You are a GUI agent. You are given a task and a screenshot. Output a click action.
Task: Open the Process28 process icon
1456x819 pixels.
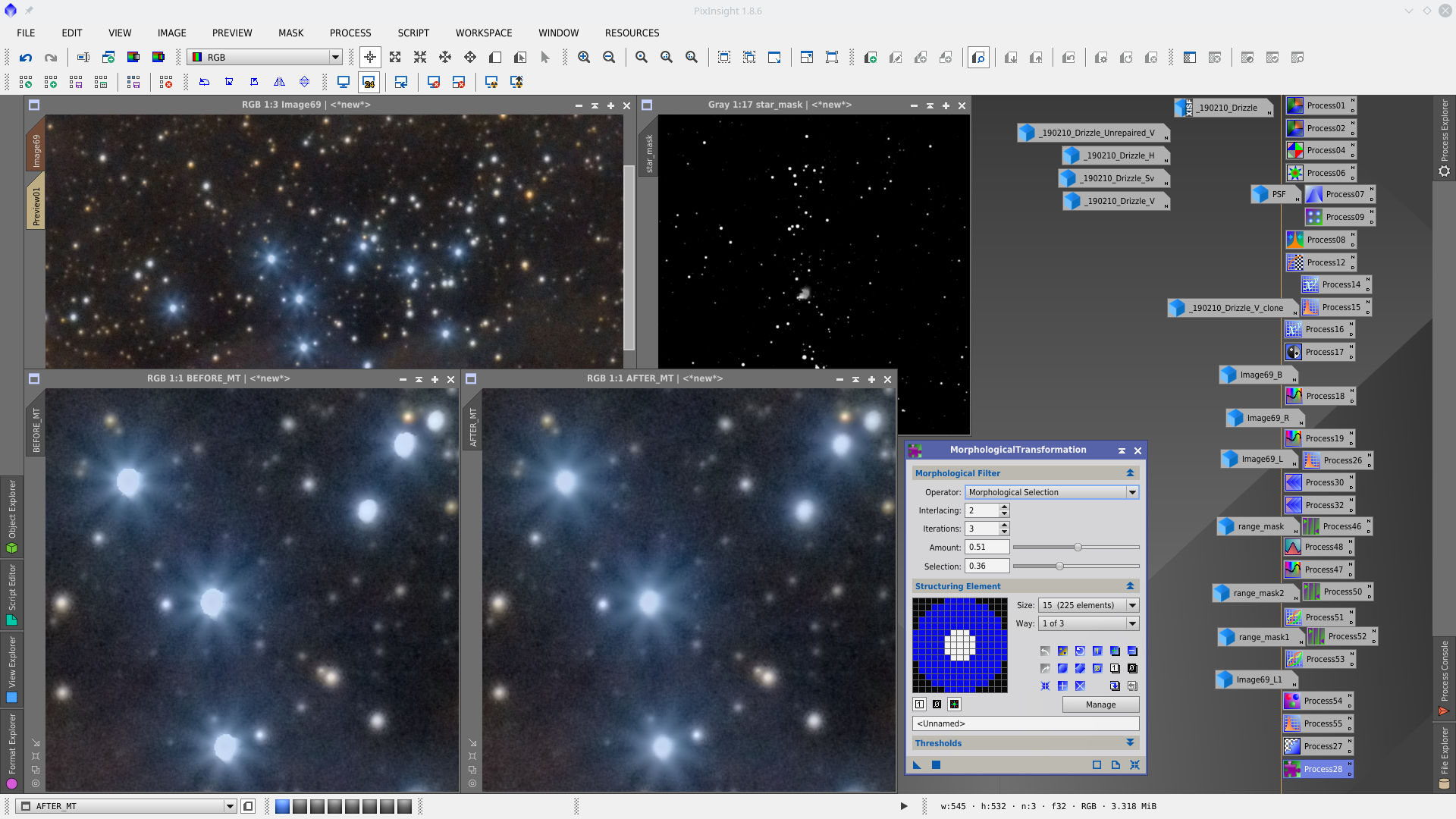(x=1318, y=769)
